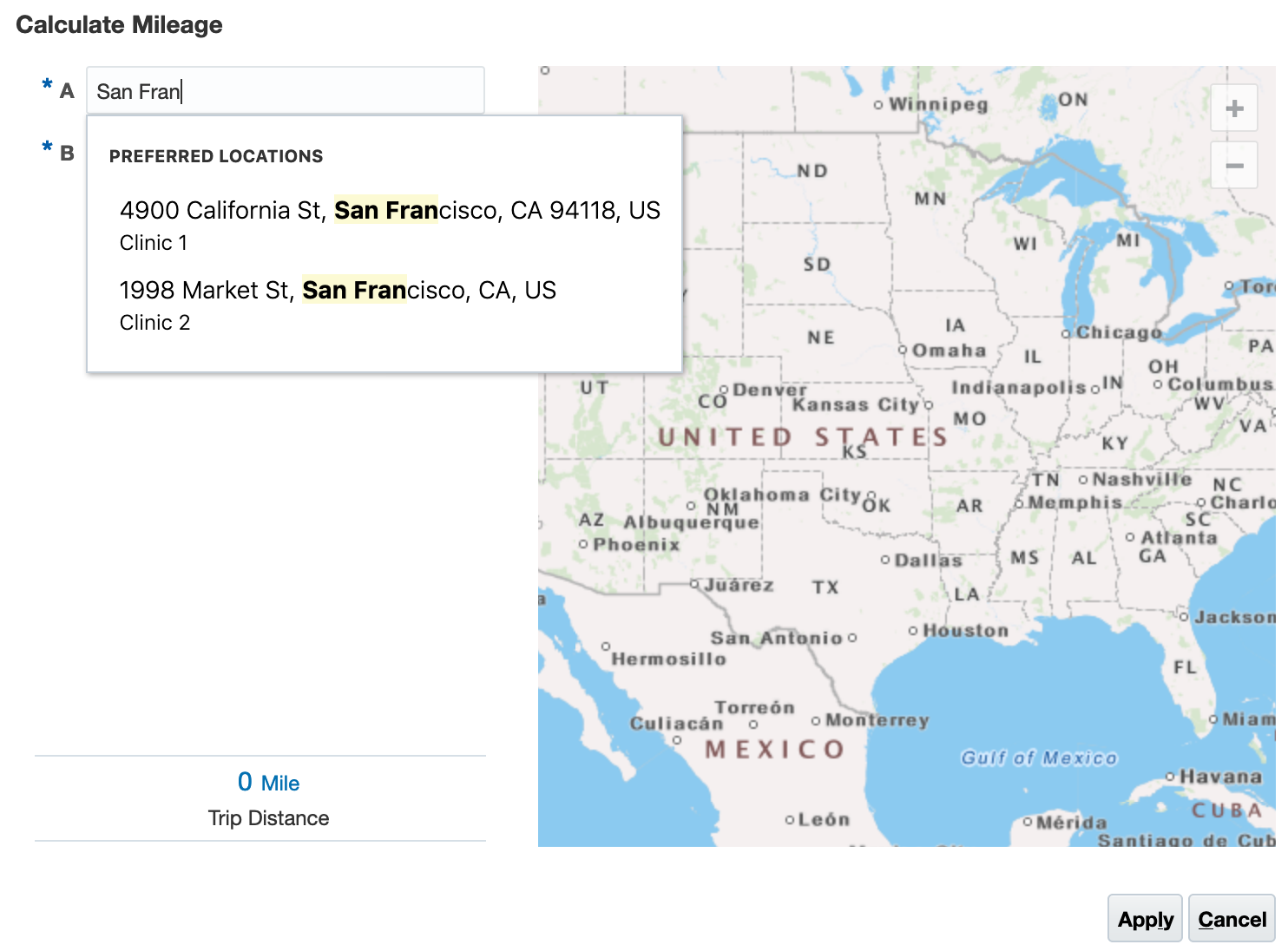This screenshot has height=951, width=1288.
Task: Select the Denver marker on the map
Action: pyautogui.click(x=724, y=390)
